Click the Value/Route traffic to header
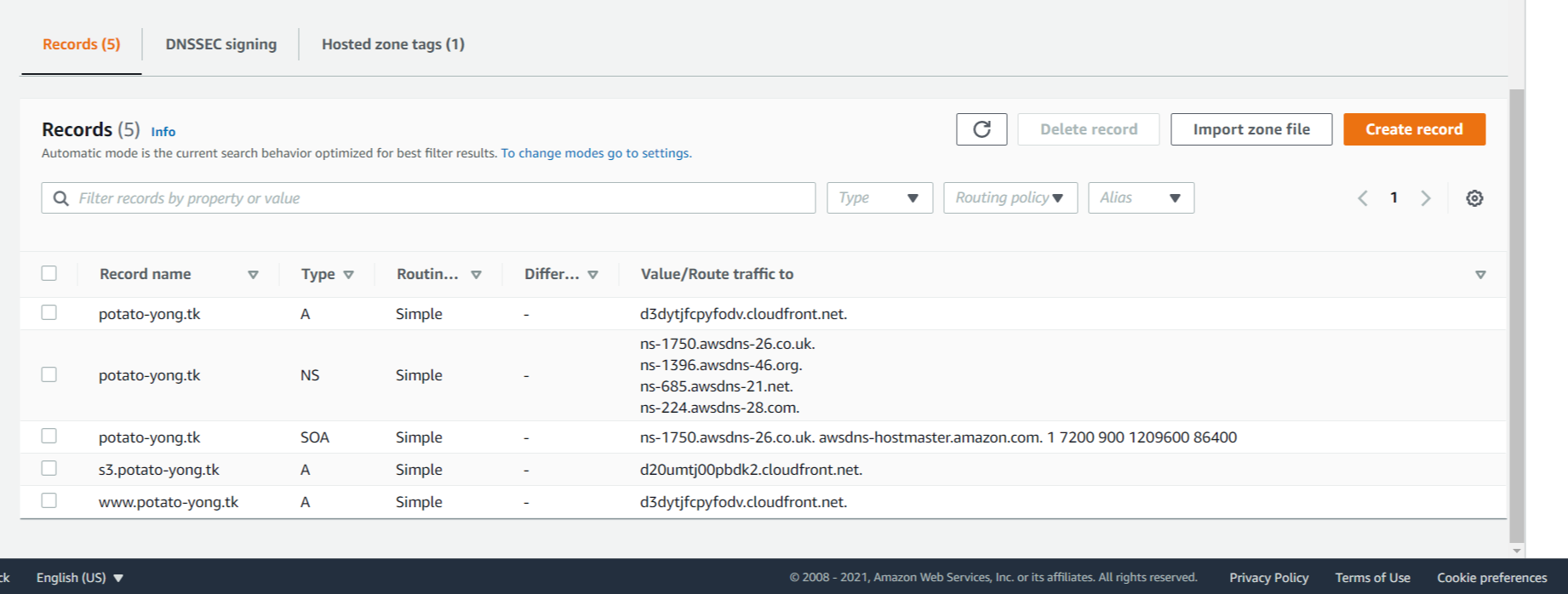Image resolution: width=1568 pixels, height=594 pixels. coord(717,274)
